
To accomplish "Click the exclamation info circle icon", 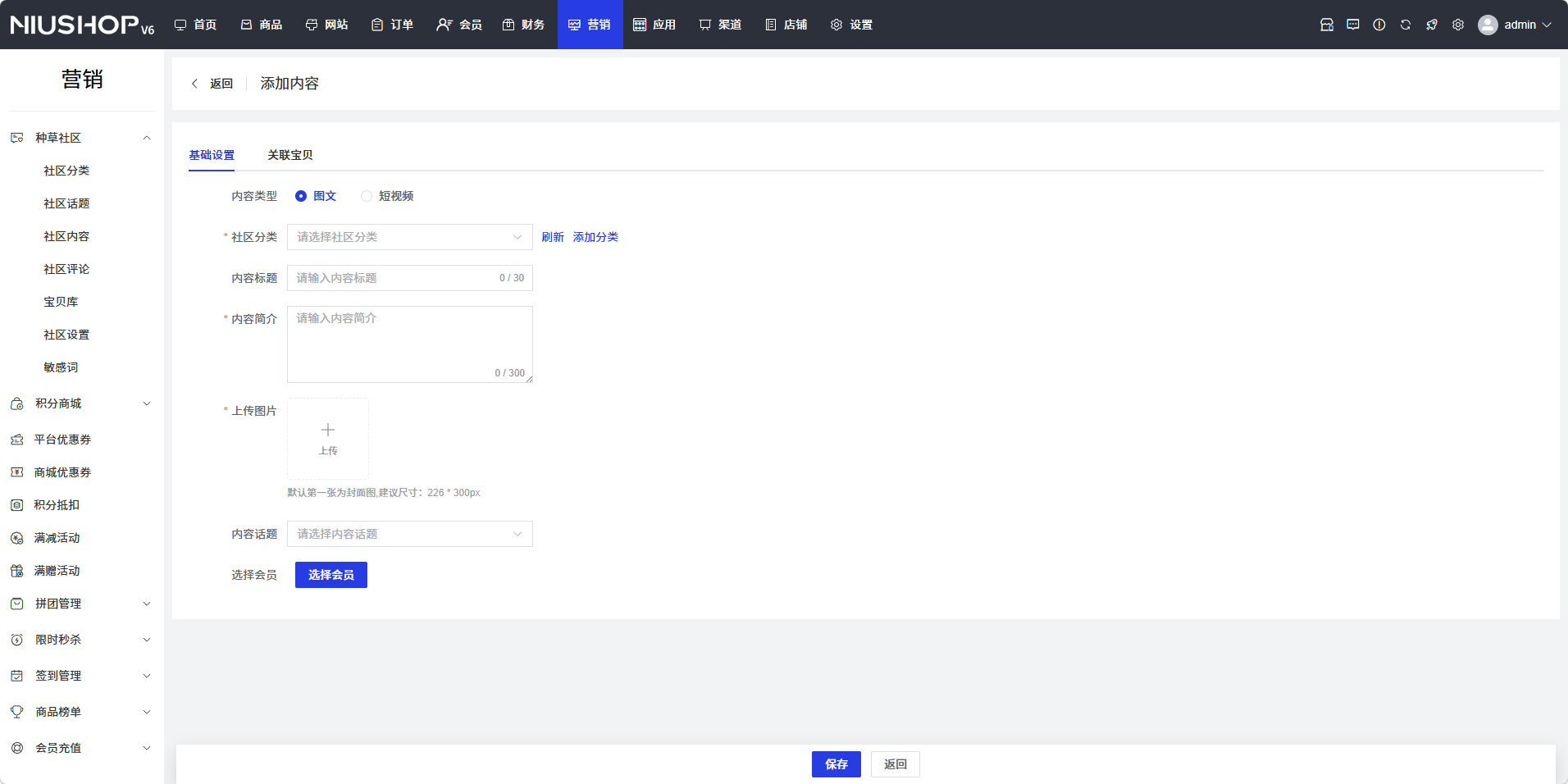I will point(1379,25).
